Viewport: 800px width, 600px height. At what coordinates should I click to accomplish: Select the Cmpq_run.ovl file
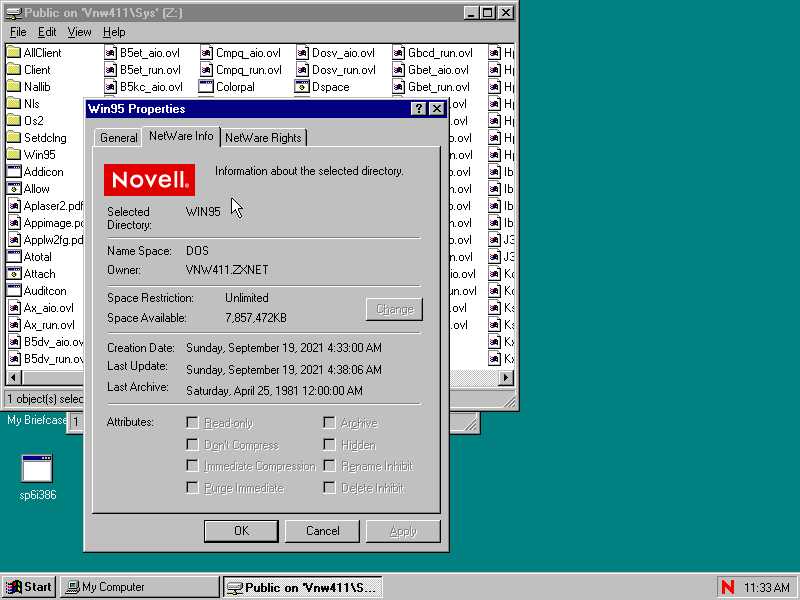tap(241, 70)
